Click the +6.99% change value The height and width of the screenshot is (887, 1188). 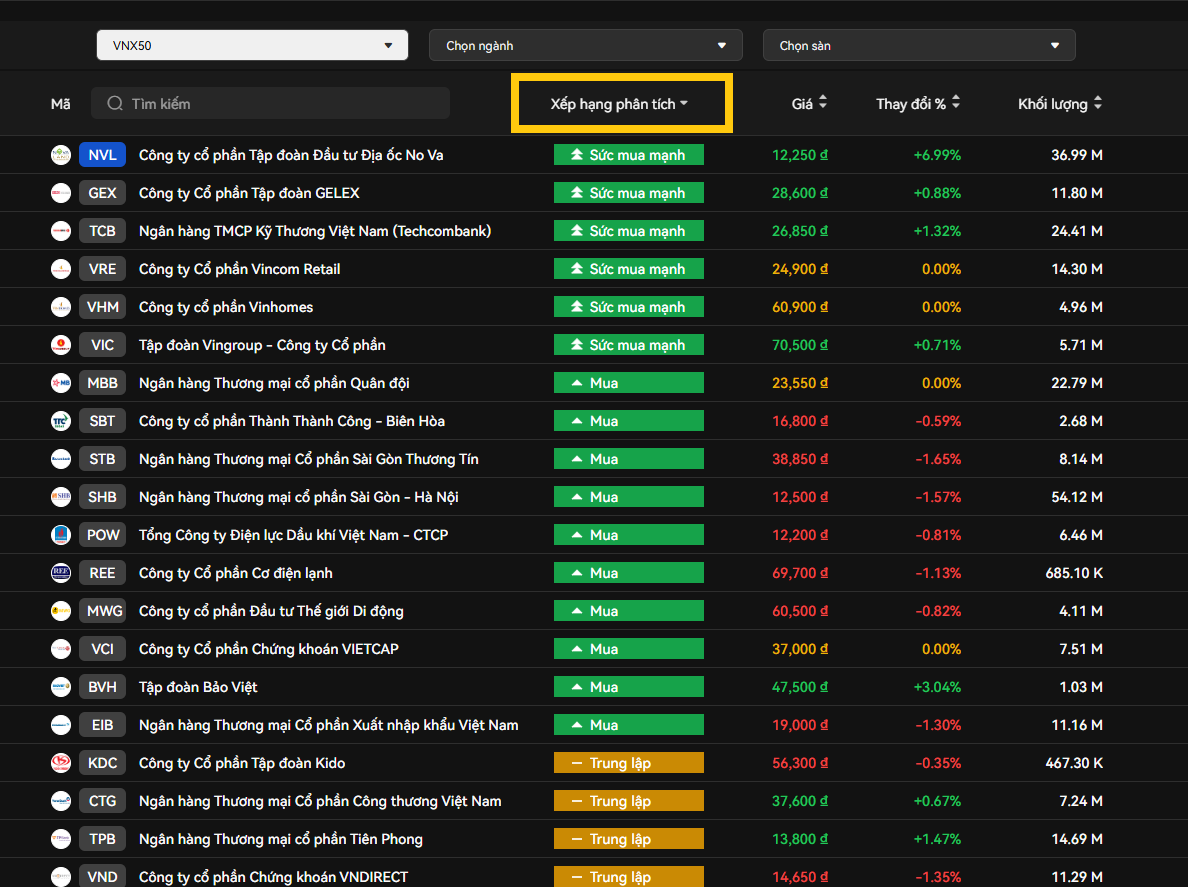pyautogui.click(x=937, y=155)
